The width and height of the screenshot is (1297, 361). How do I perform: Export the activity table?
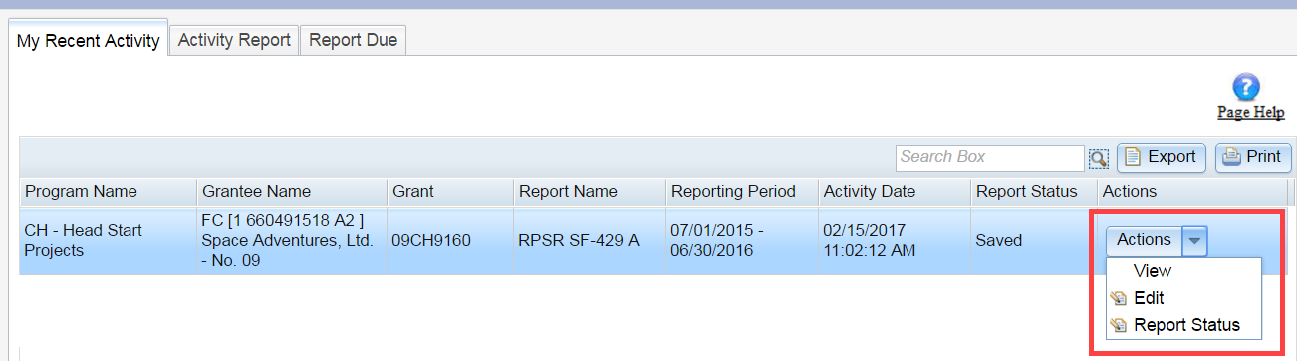(1161, 157)
